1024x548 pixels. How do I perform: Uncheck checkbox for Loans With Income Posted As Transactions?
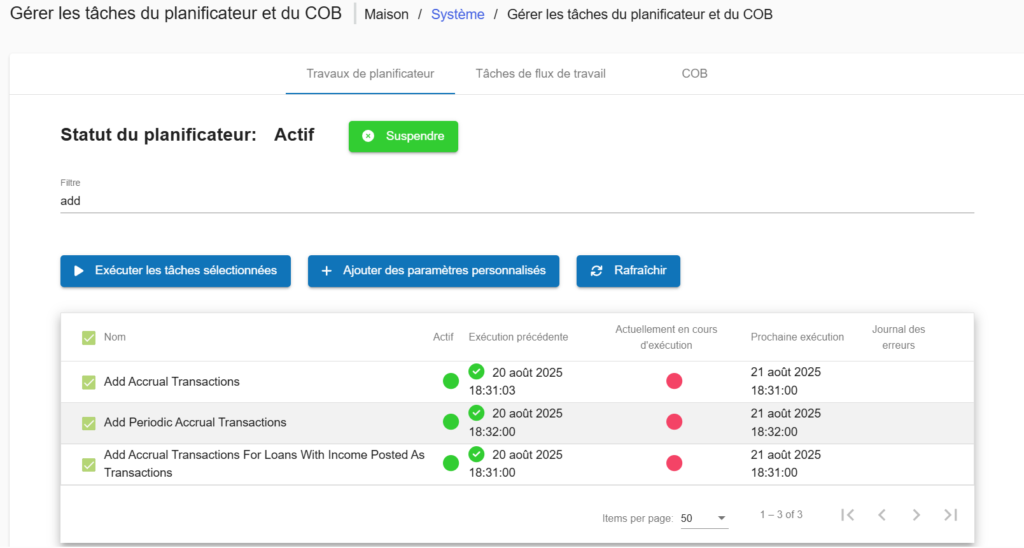pos(89,464)
